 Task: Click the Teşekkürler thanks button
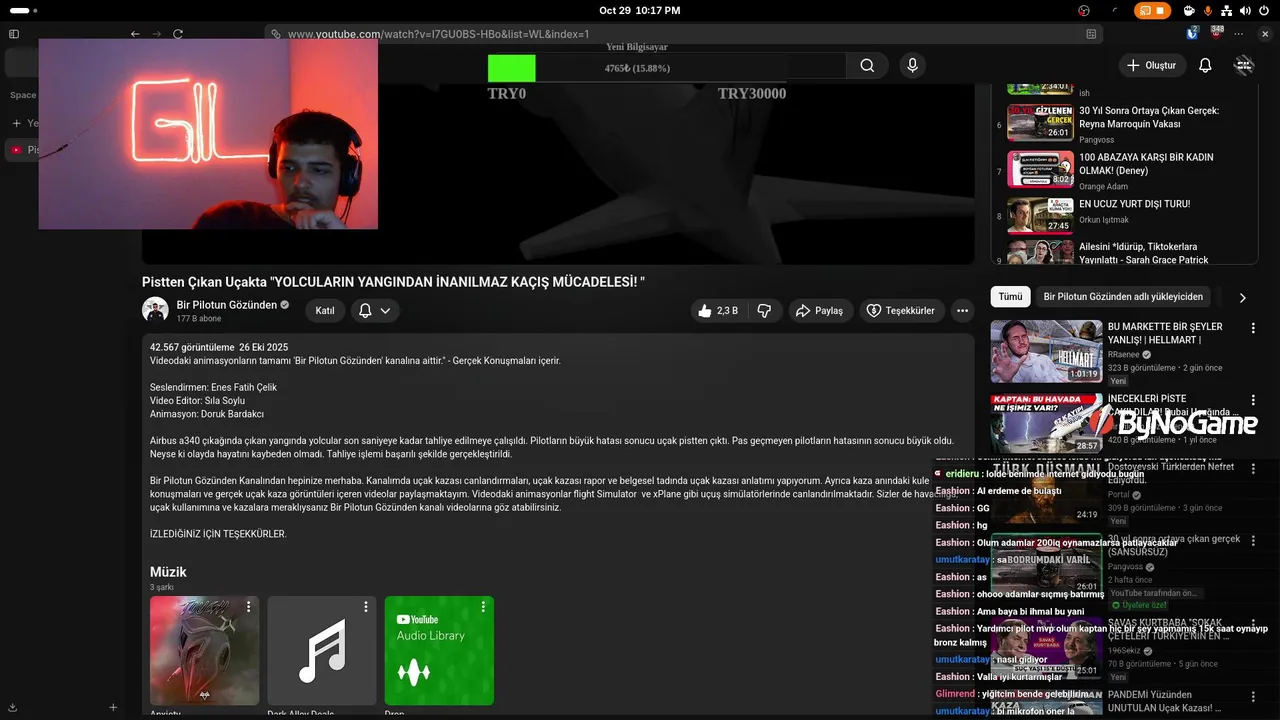tap(900, 311)
